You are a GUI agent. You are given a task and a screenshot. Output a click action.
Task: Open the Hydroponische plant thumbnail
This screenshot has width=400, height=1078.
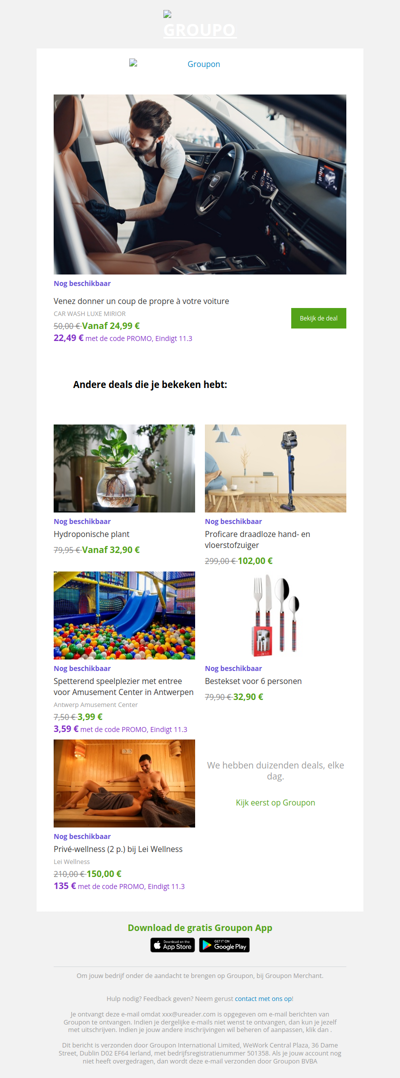(124, 468)
